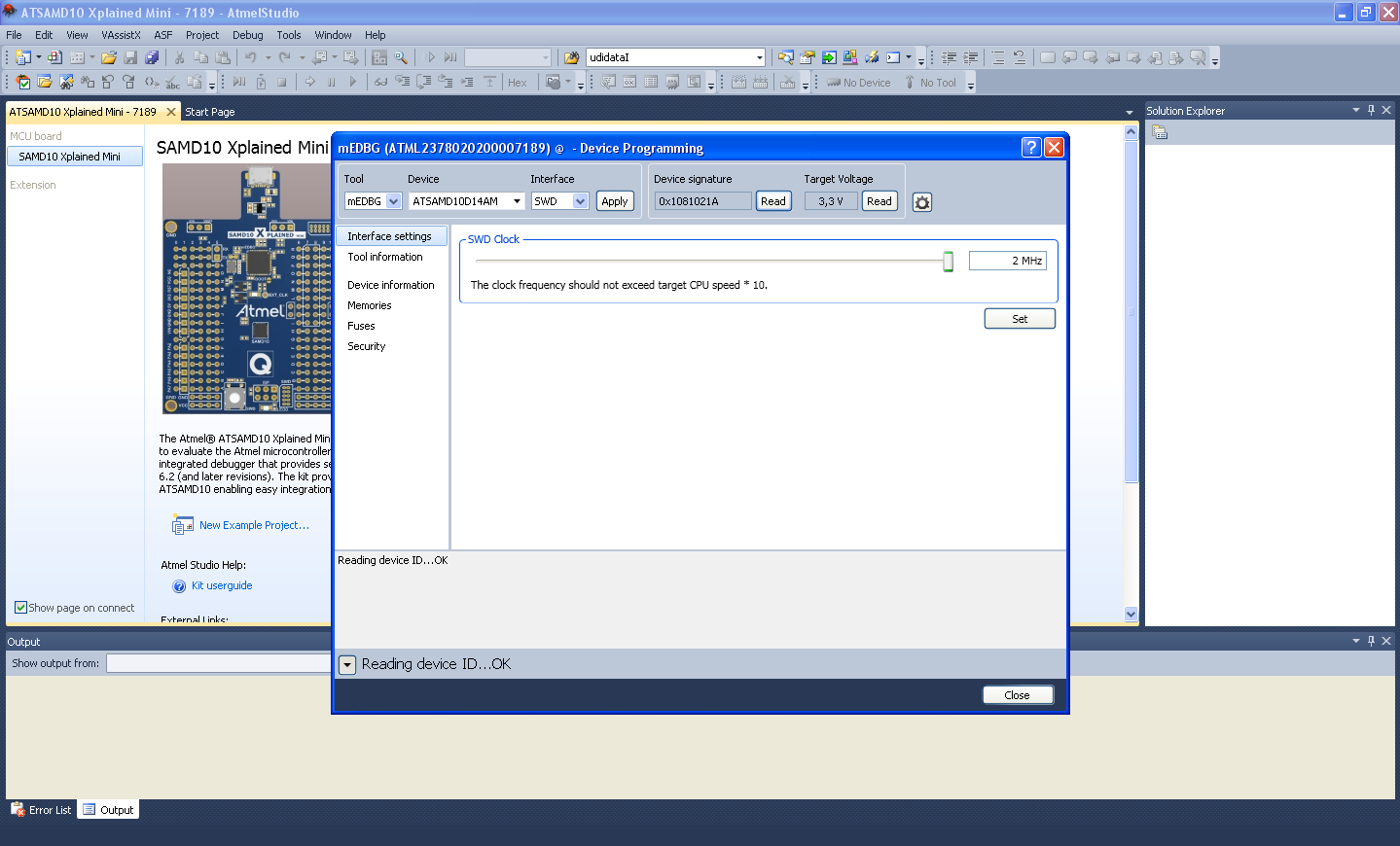Open the File menu

pos(14,35)
